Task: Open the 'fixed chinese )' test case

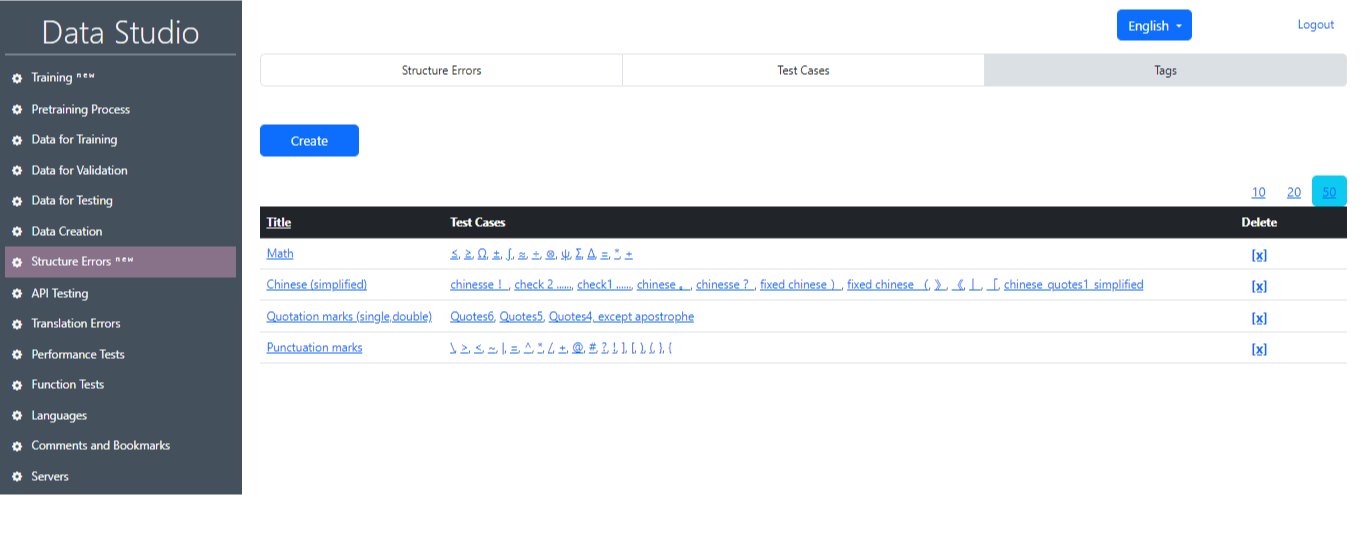Action: coord(801,285)
